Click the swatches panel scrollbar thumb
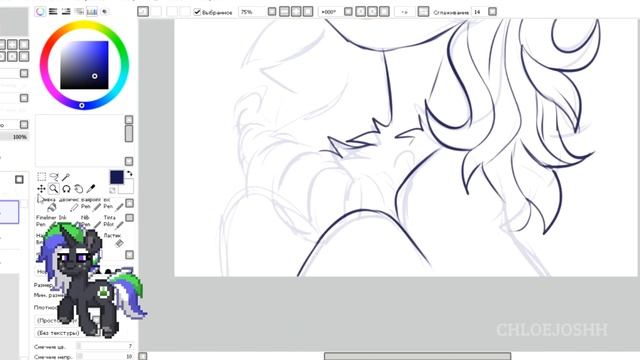This screenshot has width=640, height=360. pos(129,133)
